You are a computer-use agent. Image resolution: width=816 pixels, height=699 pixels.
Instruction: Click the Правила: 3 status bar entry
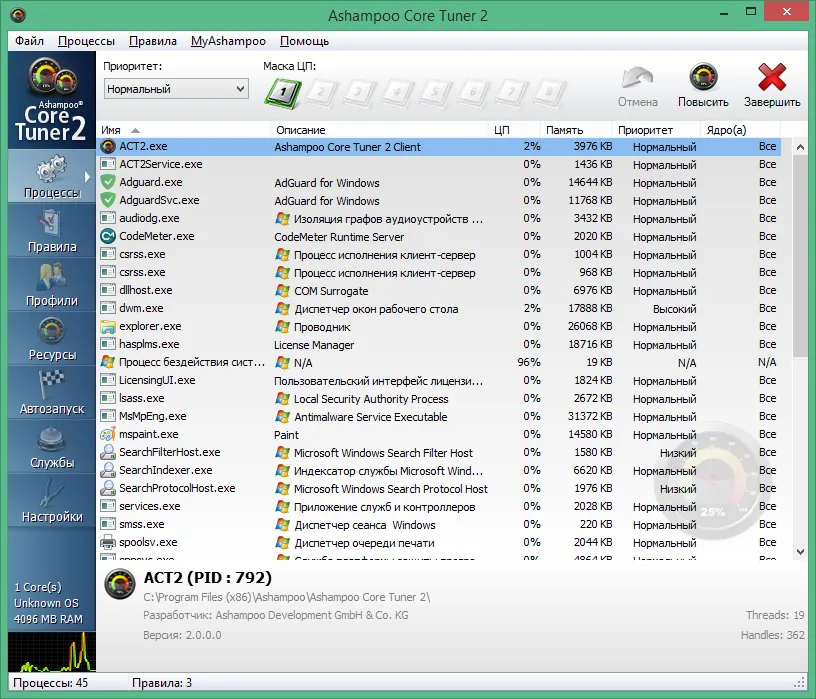pyautogui.click(x=162, y=683)
